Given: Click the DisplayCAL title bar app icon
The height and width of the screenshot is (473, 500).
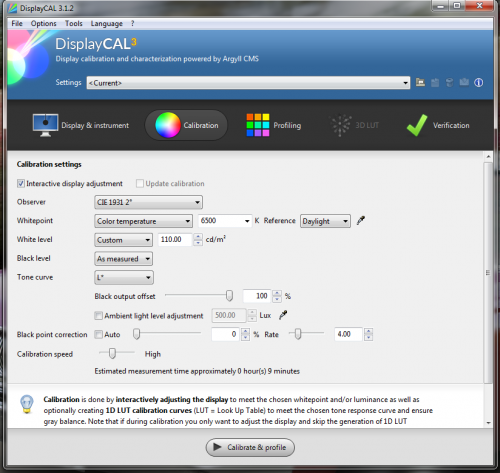Looking at the screenshot, I should pyautogui.click(x=13, y=8).
